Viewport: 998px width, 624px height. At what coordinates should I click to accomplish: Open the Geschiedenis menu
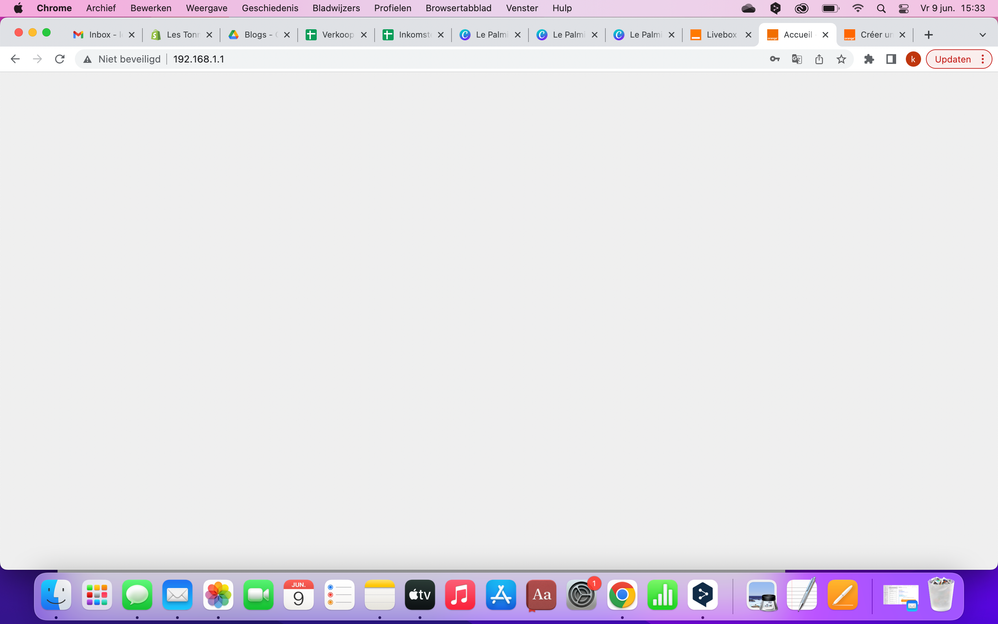tap(270, 8)
